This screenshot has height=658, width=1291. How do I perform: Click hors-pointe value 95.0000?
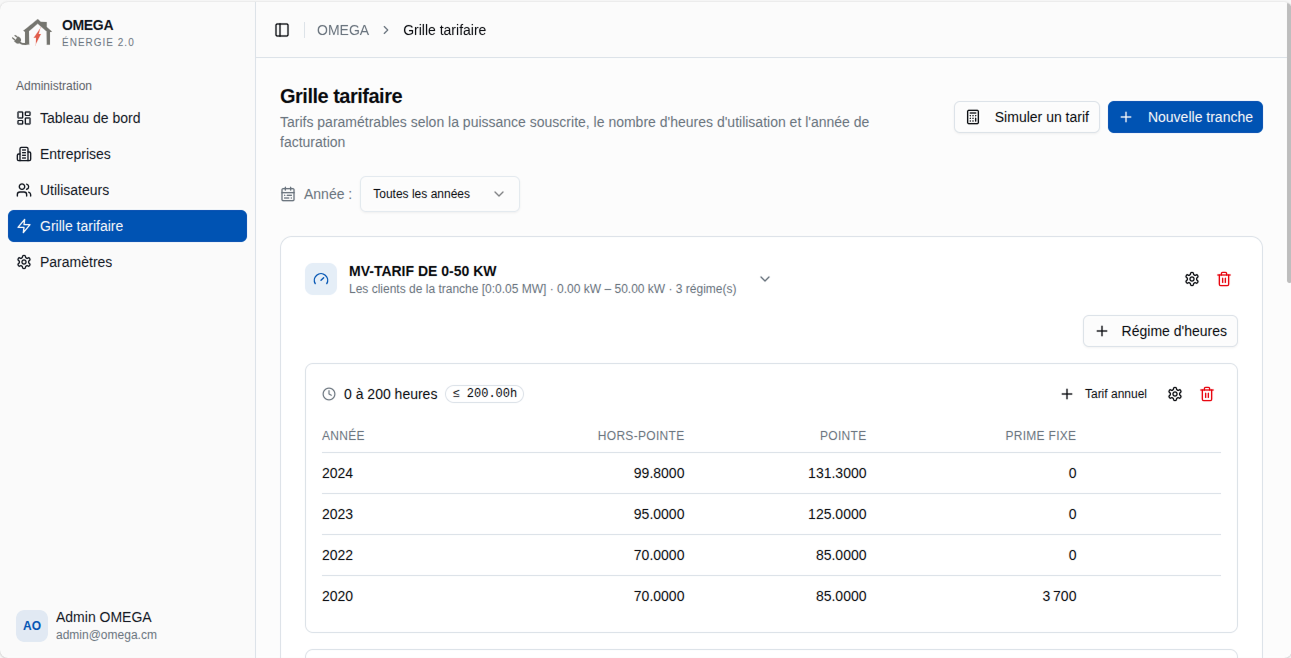(659, 514)
